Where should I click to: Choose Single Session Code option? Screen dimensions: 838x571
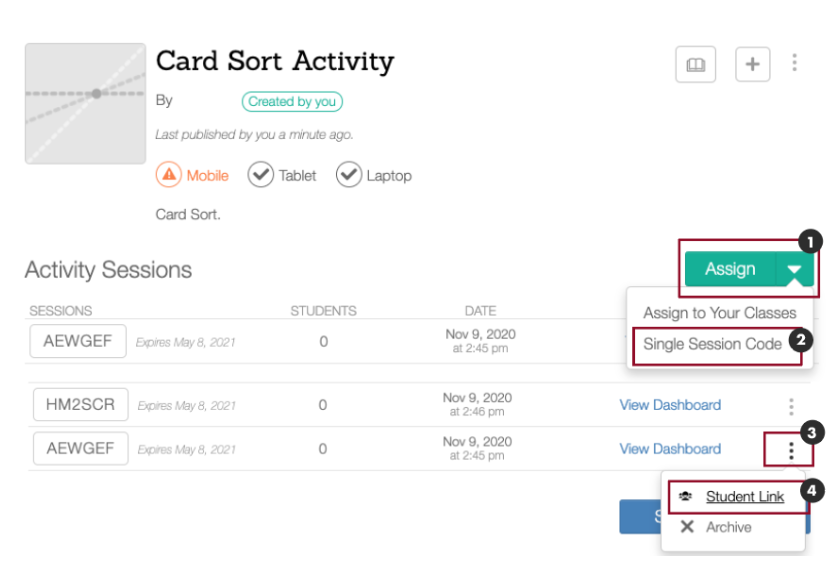(712, 344)
